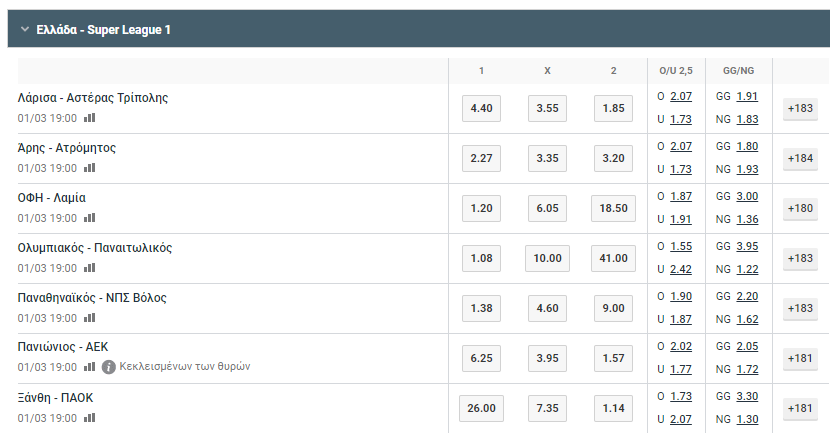
Task: Open statistics icon for Παναθηναϊκός - ΝΠΣ Βόλος
Action: (x=89, y=317)
